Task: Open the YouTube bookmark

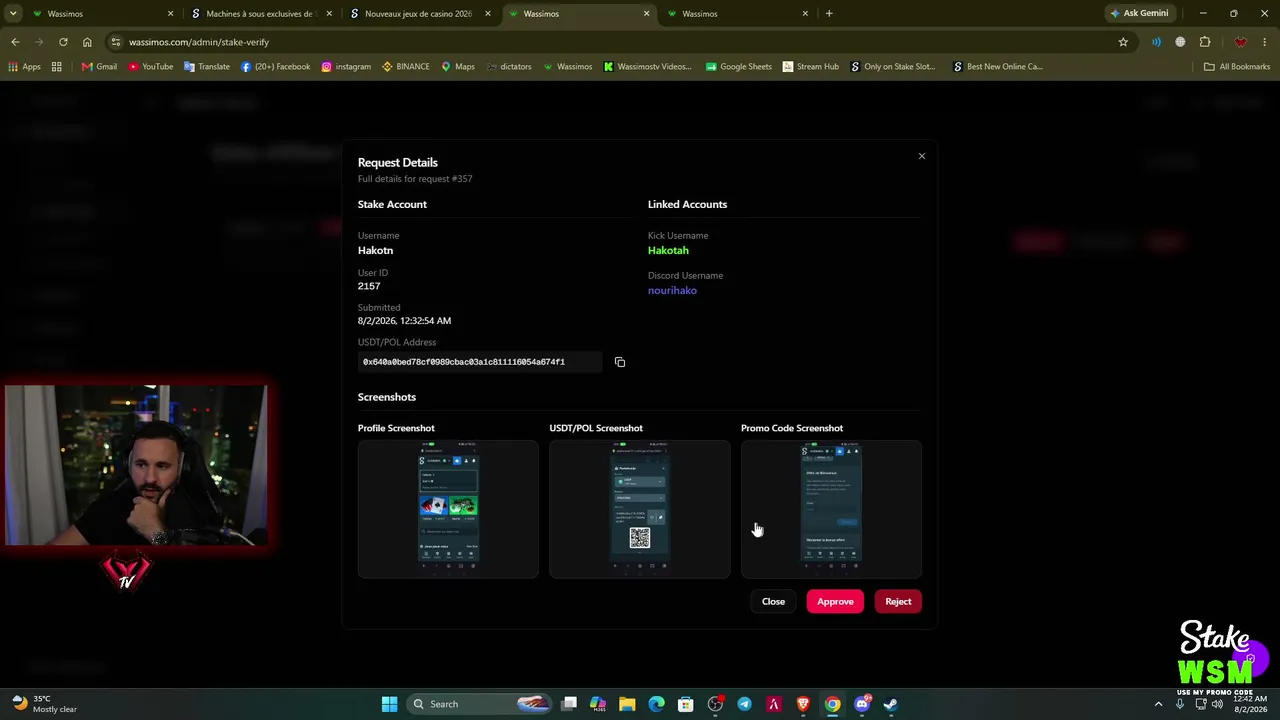Action: point(150,67)
